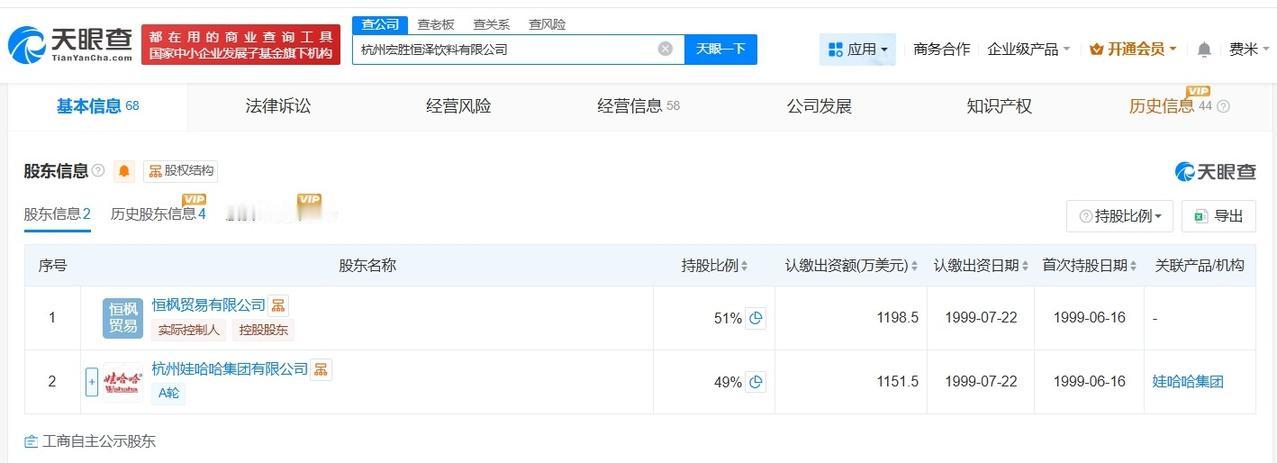Click the help question mark beside 股东信息

pos(98,171)
